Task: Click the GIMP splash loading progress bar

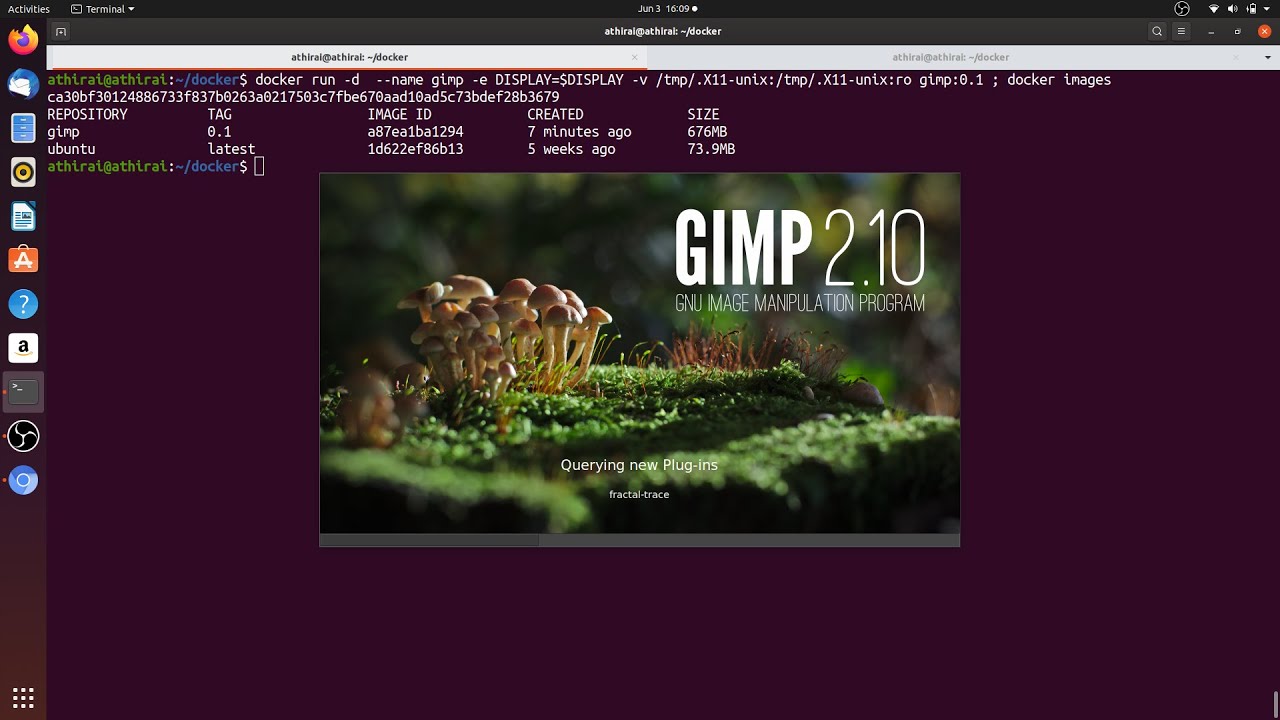Action: pos(640,540)
